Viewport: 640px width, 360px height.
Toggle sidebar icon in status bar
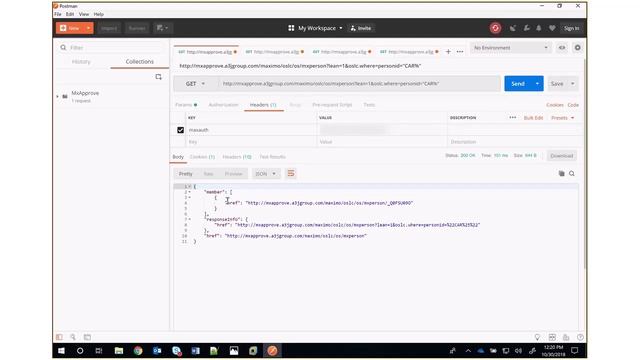click(x=60, y=337)
